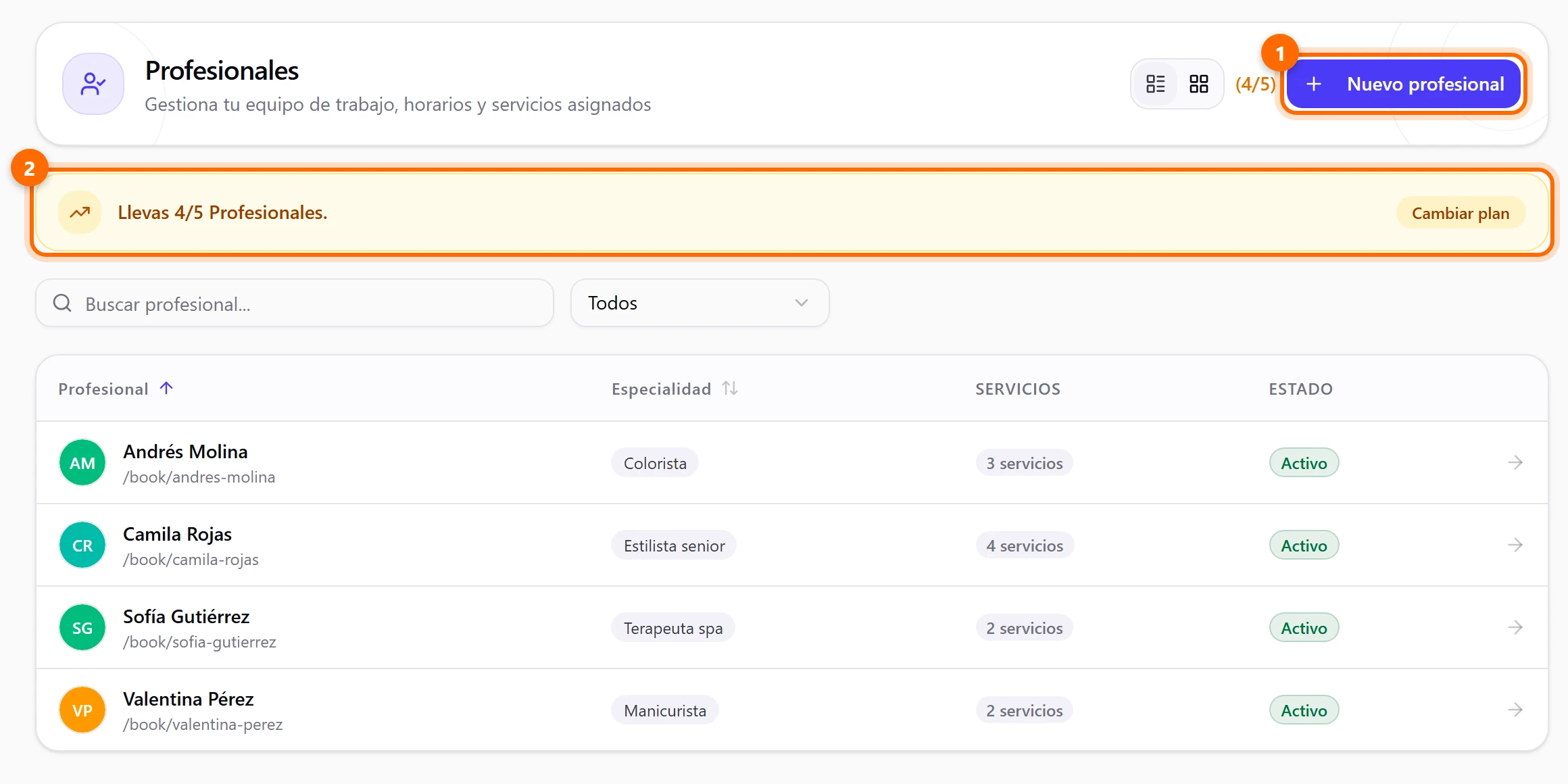Click the AM avatar for Andrés Molina
The image size is (1568, 784).
click(x=82, y=463)
